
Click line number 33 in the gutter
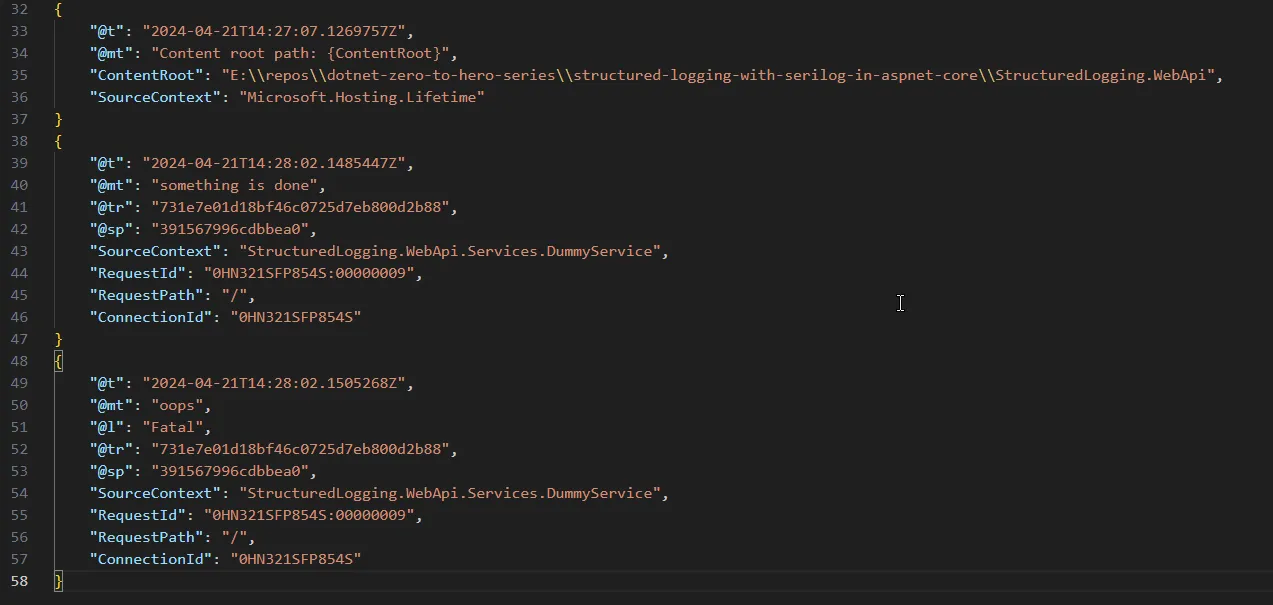[18, 31]
